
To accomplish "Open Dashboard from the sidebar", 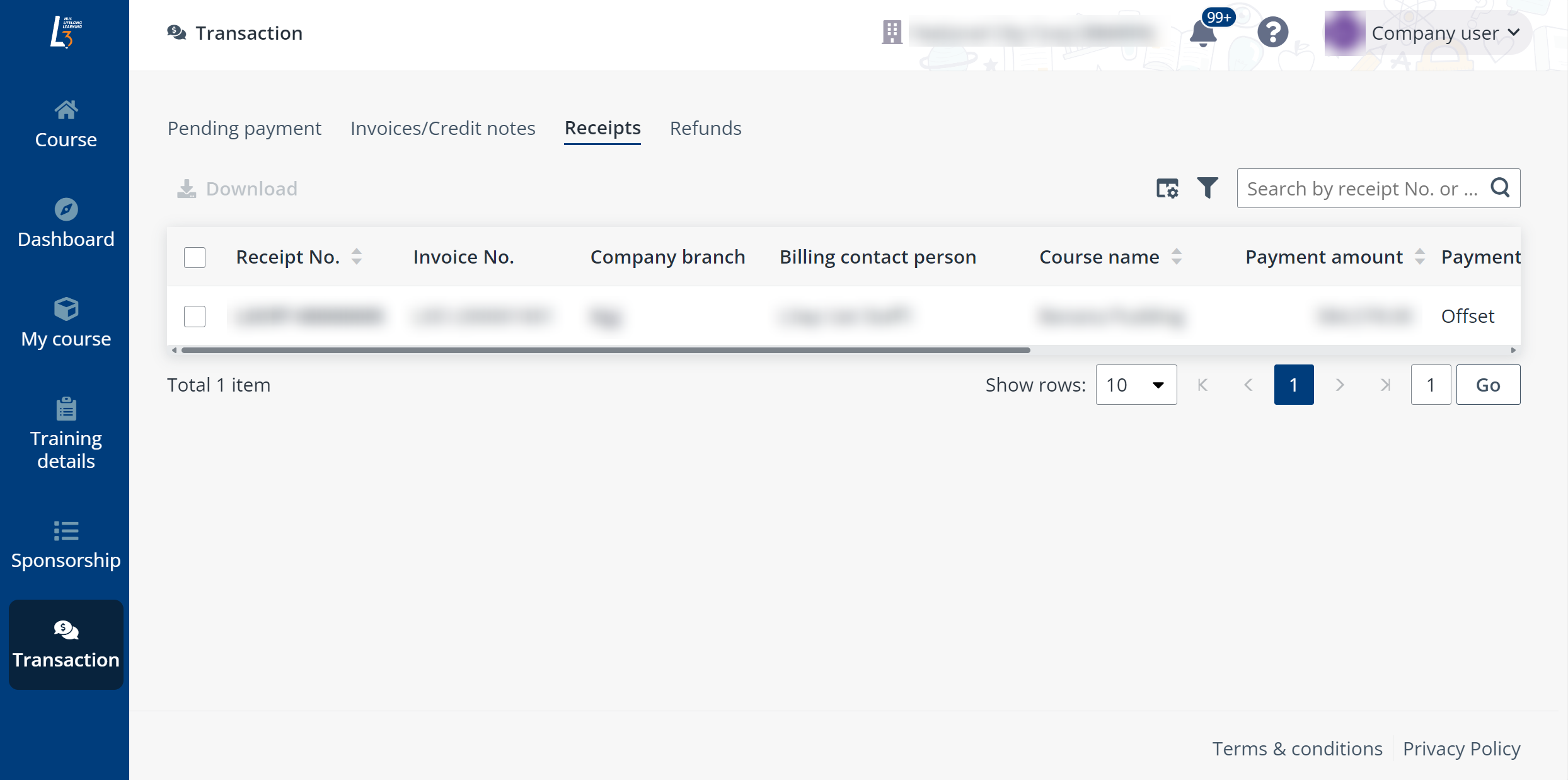I will (66, 224).
